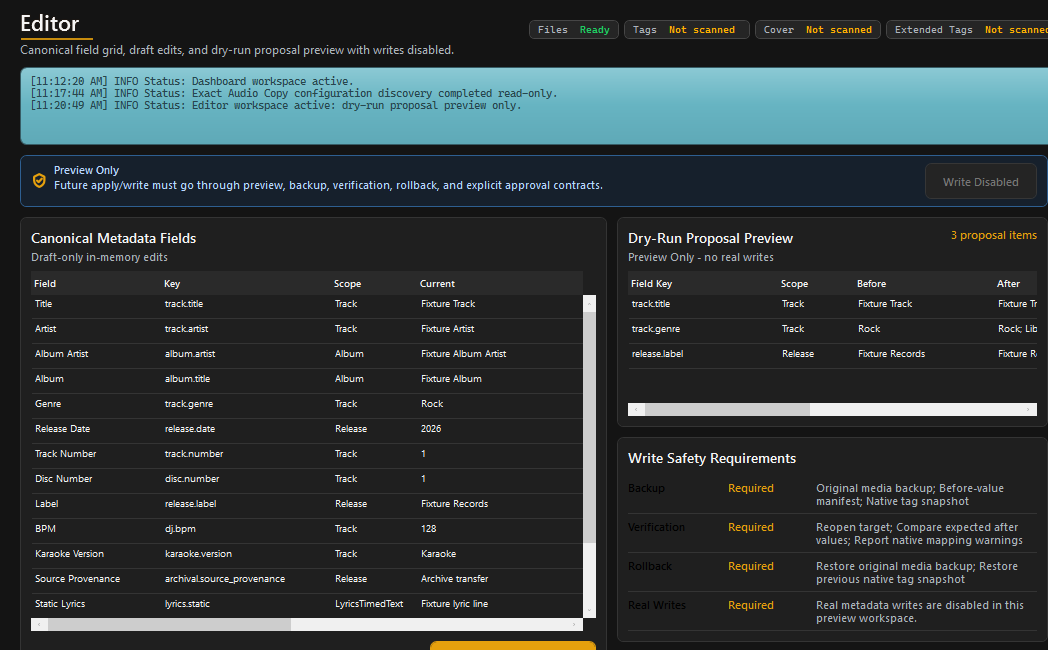Click the proposal preview scrollbar left arrow

pyautogui.click(x=636, y=410)
